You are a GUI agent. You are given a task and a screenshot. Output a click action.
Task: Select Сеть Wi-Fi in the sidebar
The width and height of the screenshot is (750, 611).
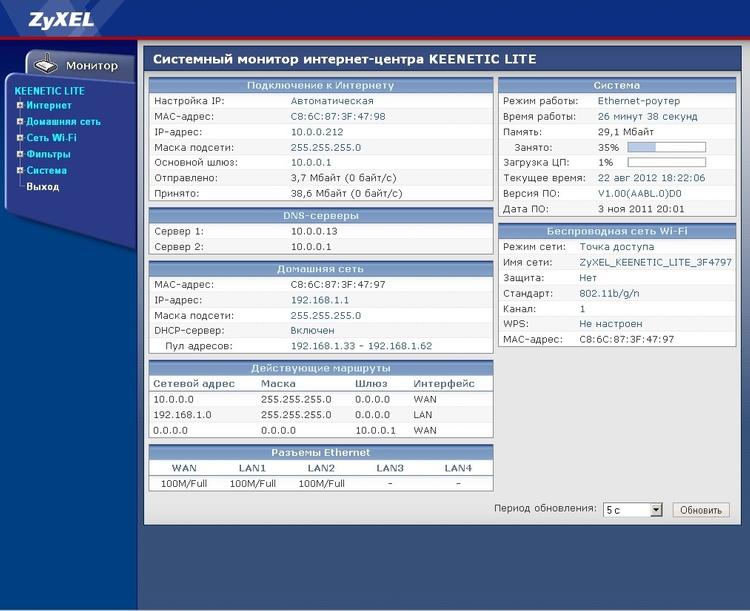point(51,137)
